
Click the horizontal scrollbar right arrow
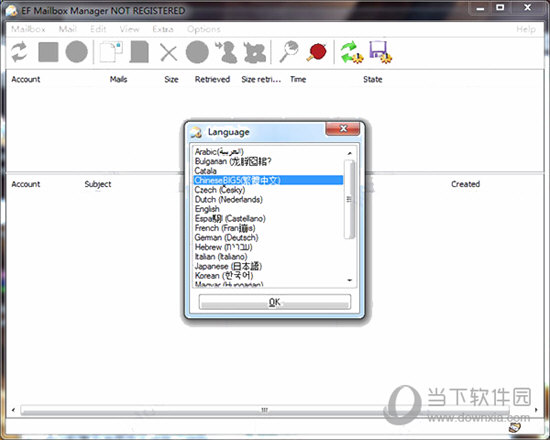point(536,409)
